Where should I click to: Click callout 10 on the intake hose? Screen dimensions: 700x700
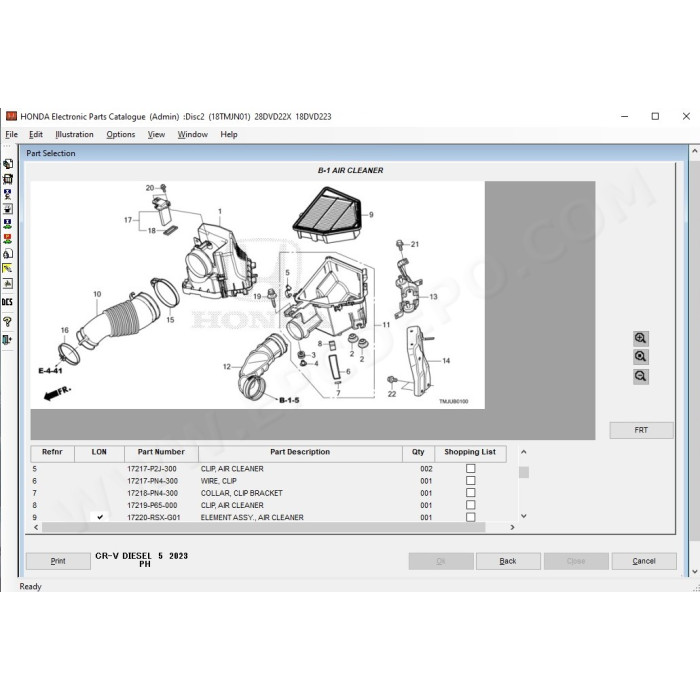pos(97,294)
